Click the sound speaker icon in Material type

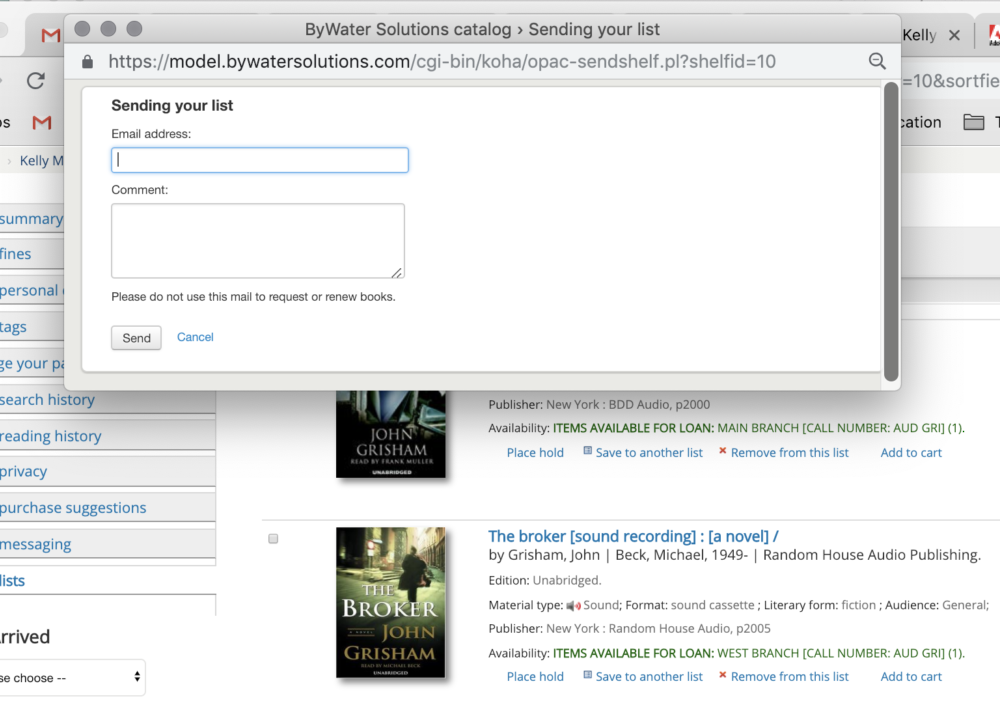pyautogui.click(x=573, y=605)
